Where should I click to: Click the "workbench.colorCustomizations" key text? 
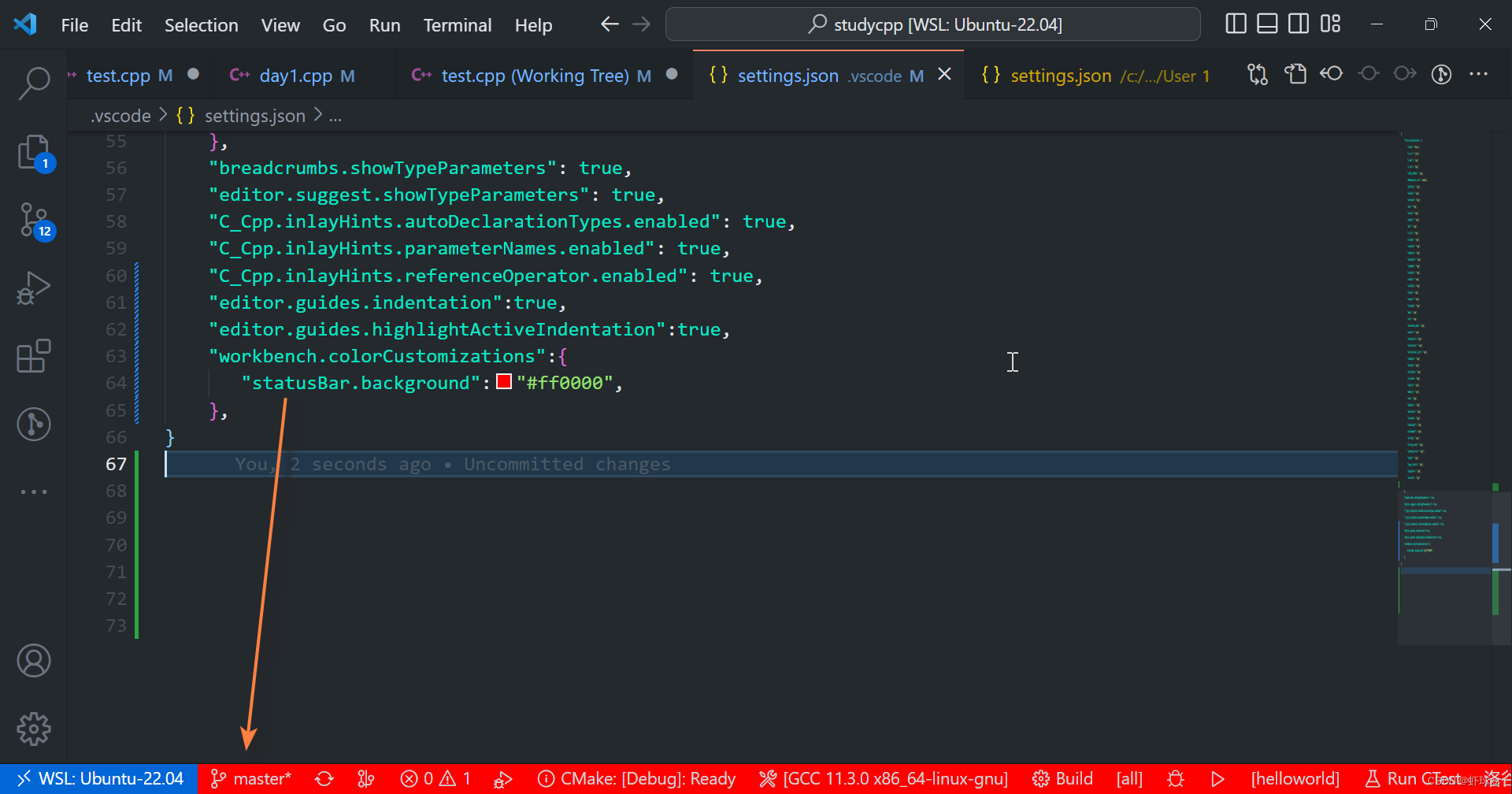pos(377,356)
